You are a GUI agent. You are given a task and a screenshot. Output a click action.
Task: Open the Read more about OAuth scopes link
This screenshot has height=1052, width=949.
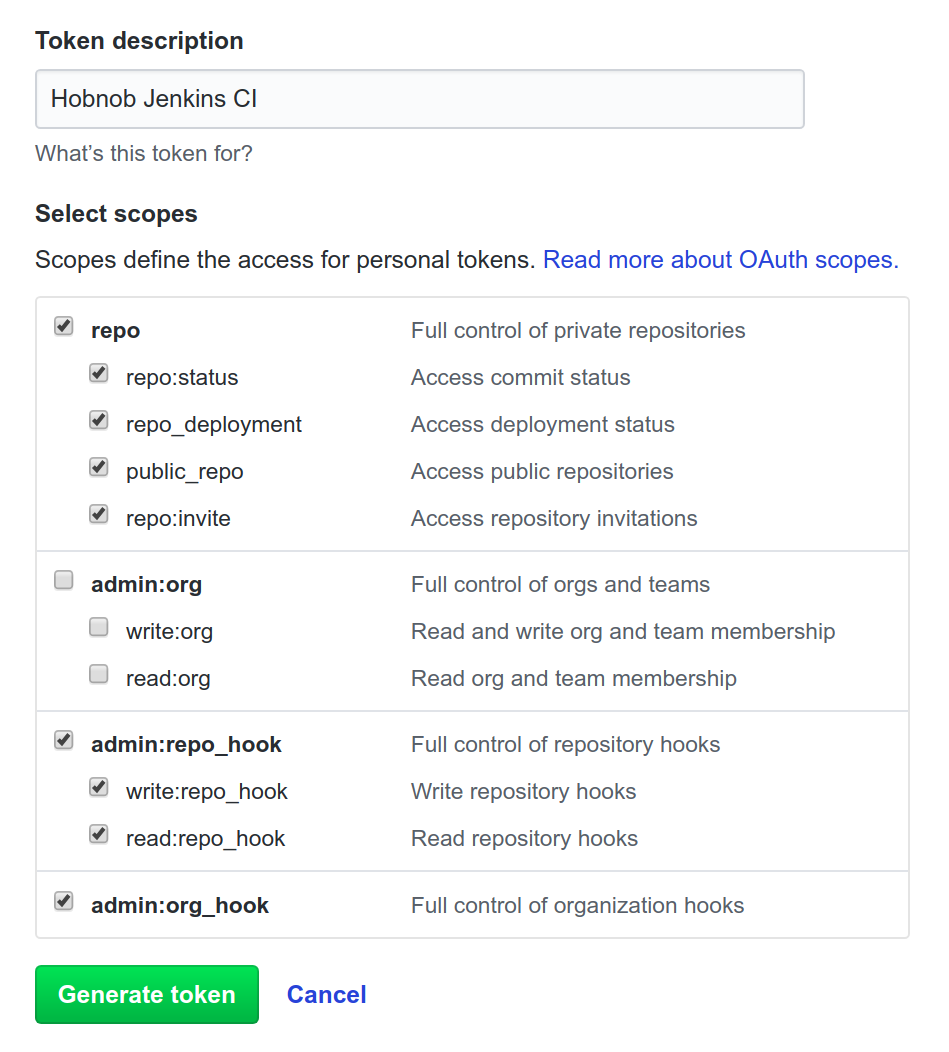(x=720, y=260)
